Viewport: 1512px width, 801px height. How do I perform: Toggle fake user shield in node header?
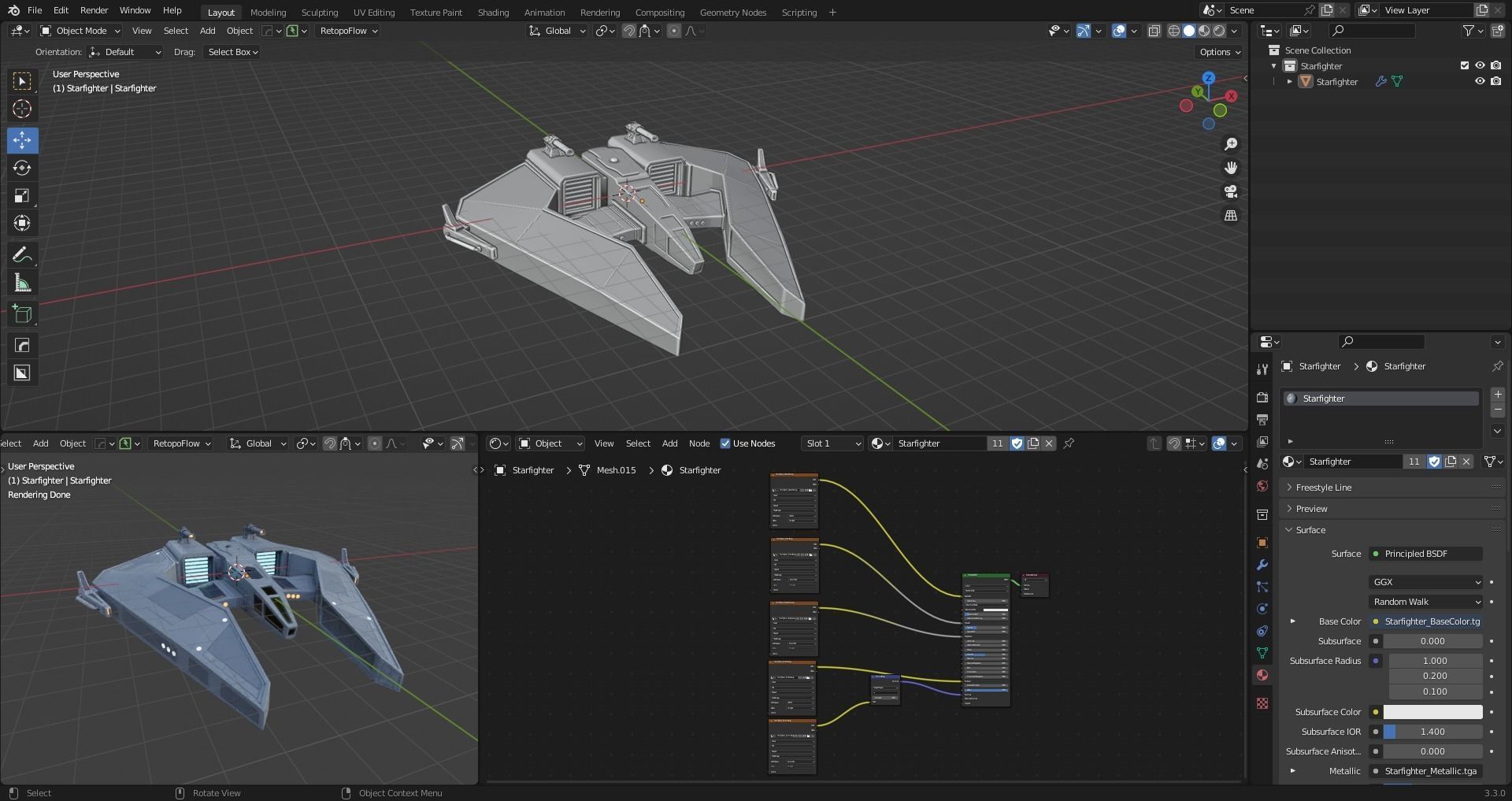point(1017,443)
